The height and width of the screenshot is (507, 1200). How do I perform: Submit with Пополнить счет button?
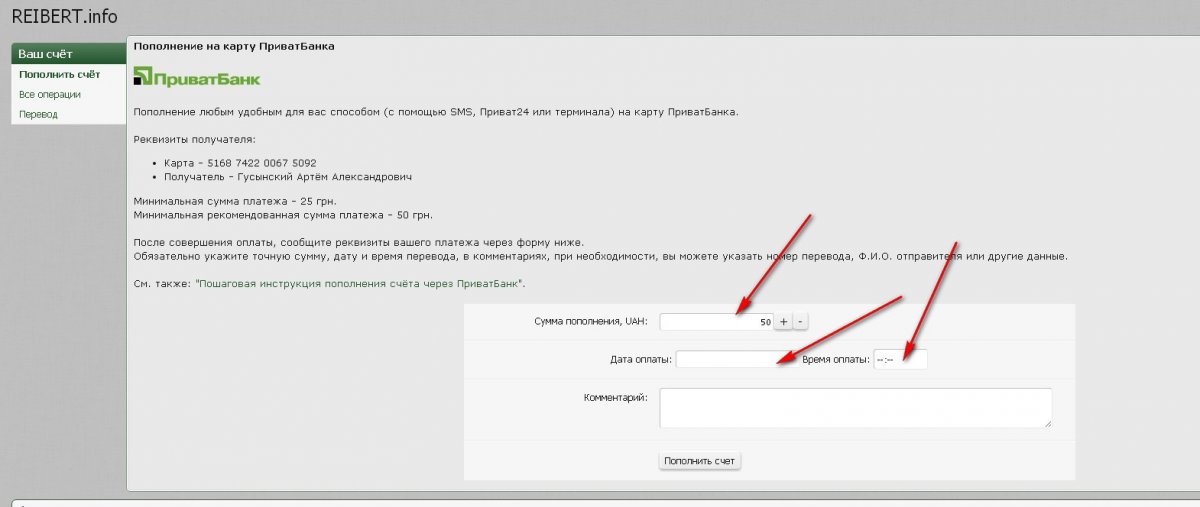[x=700, y=461]
